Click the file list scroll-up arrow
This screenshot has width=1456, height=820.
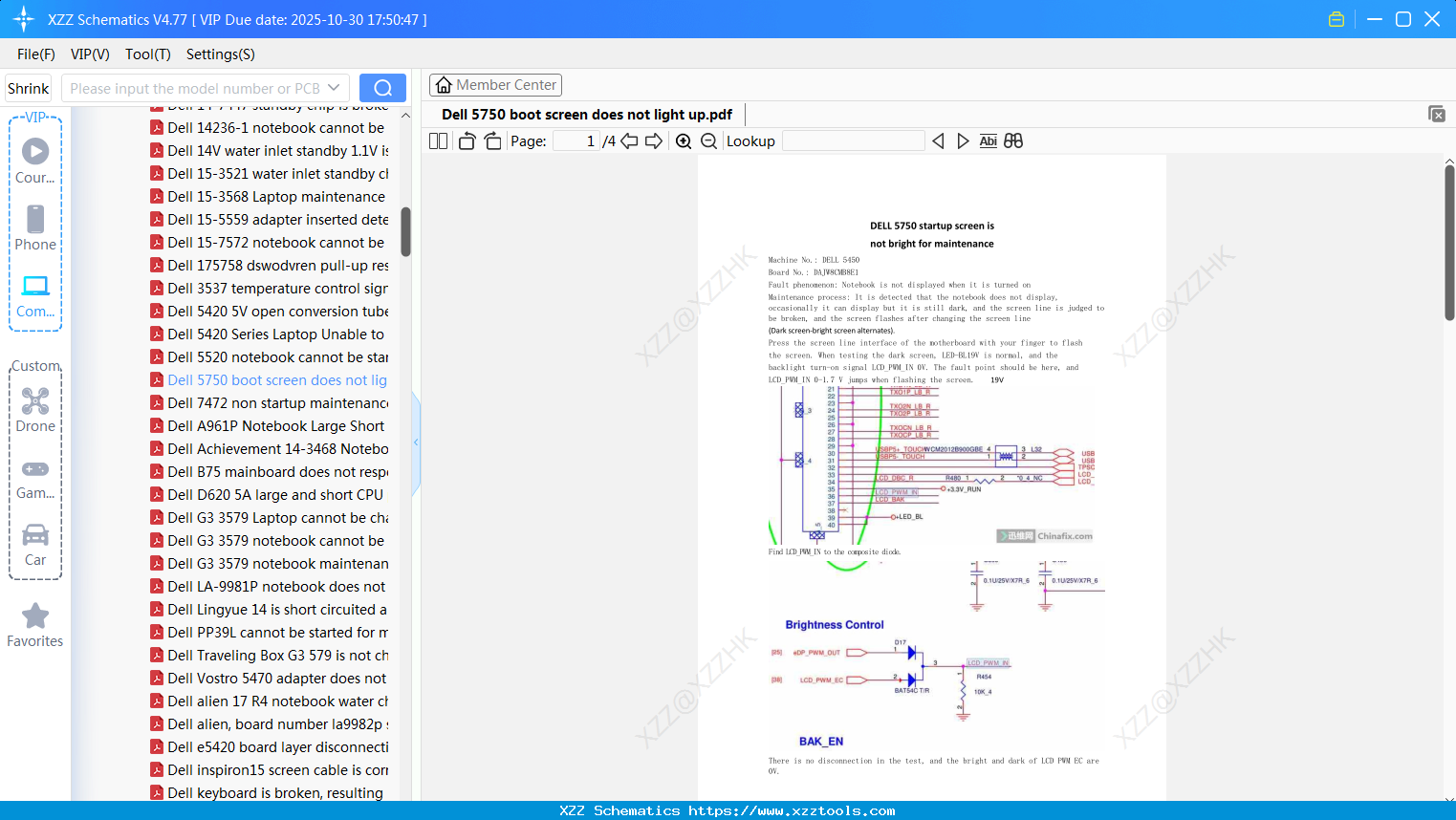tap(405, 115)
